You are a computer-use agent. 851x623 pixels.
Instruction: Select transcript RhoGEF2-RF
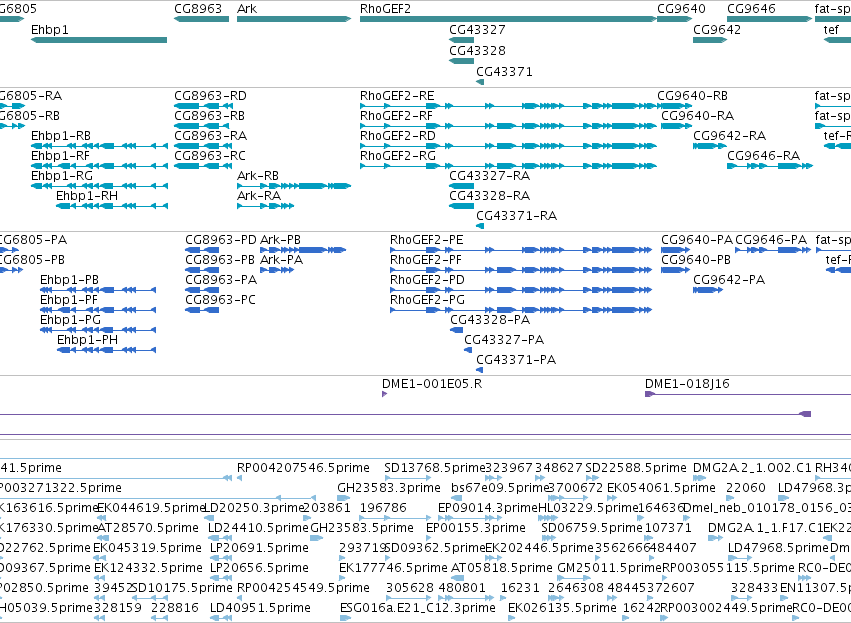pyautogui.click(x=508, y=126)
